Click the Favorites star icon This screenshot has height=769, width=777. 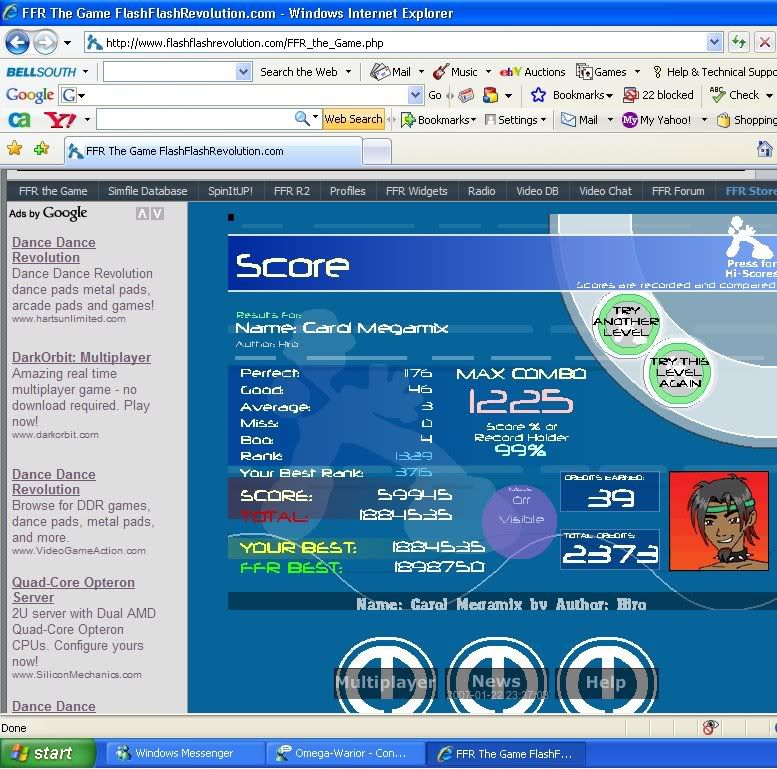(x=14, y=149)
